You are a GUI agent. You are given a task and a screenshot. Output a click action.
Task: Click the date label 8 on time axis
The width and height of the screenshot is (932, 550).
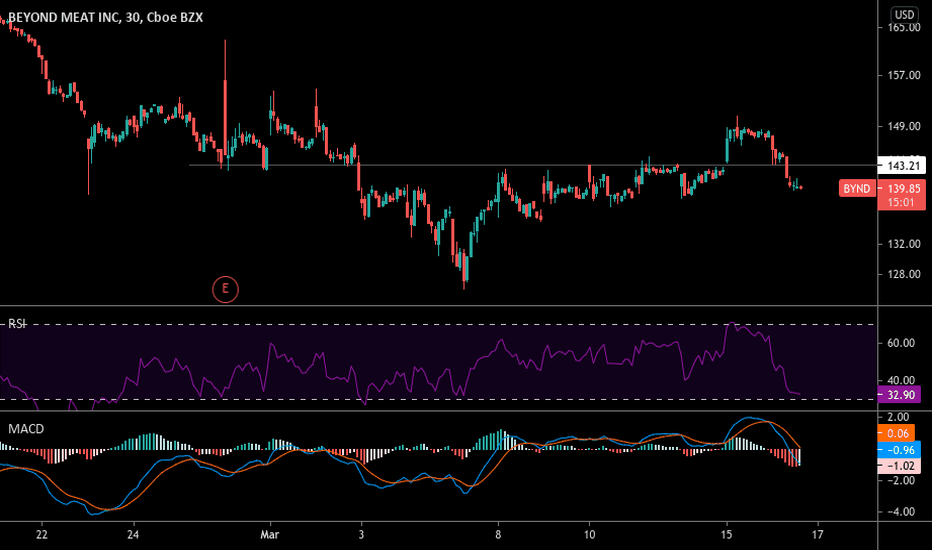498,535
